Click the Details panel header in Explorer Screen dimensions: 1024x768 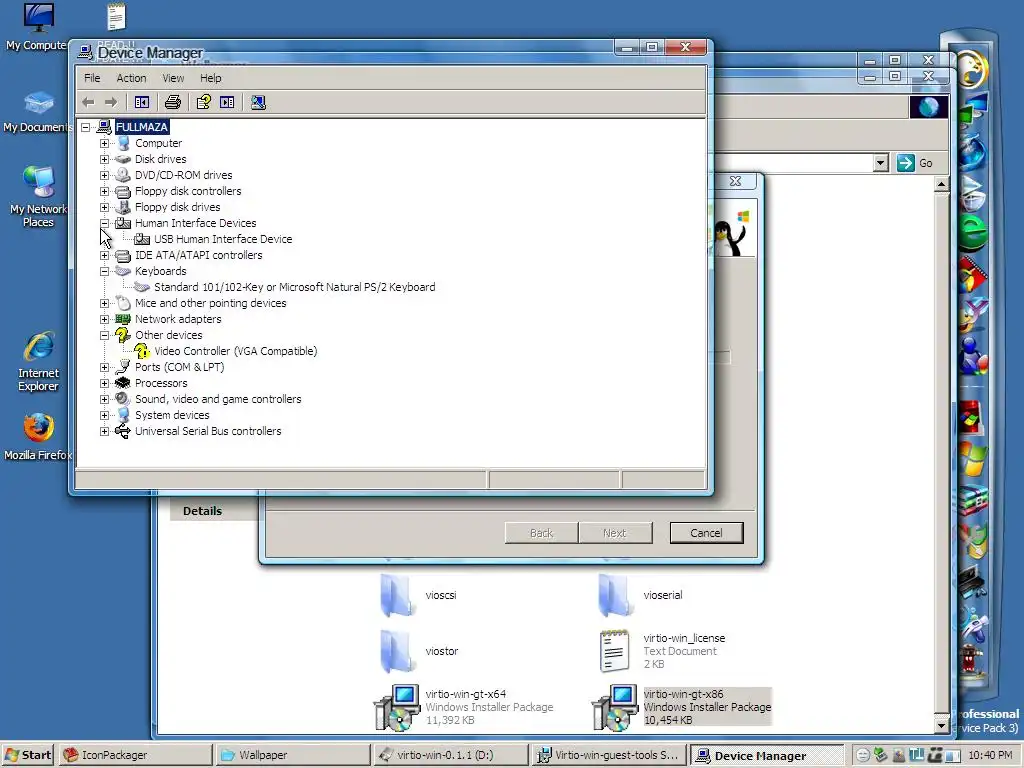click(x=202, y=511)
